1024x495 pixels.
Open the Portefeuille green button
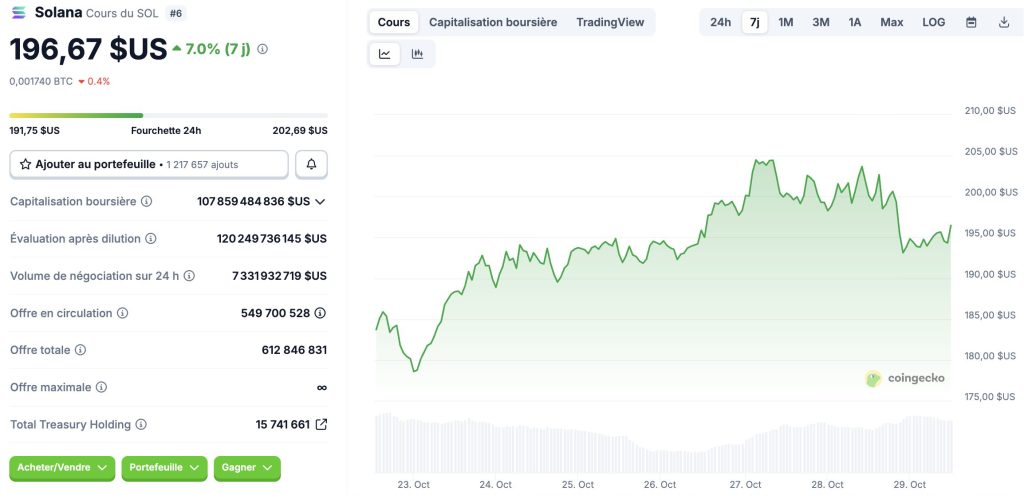(164, 467)
